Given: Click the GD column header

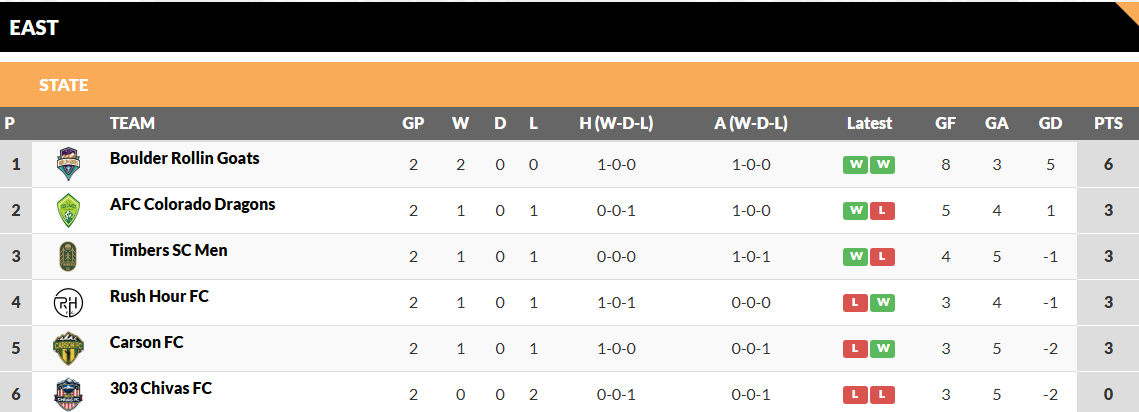Looking at the screenshot, I should tap(1050, 124).
